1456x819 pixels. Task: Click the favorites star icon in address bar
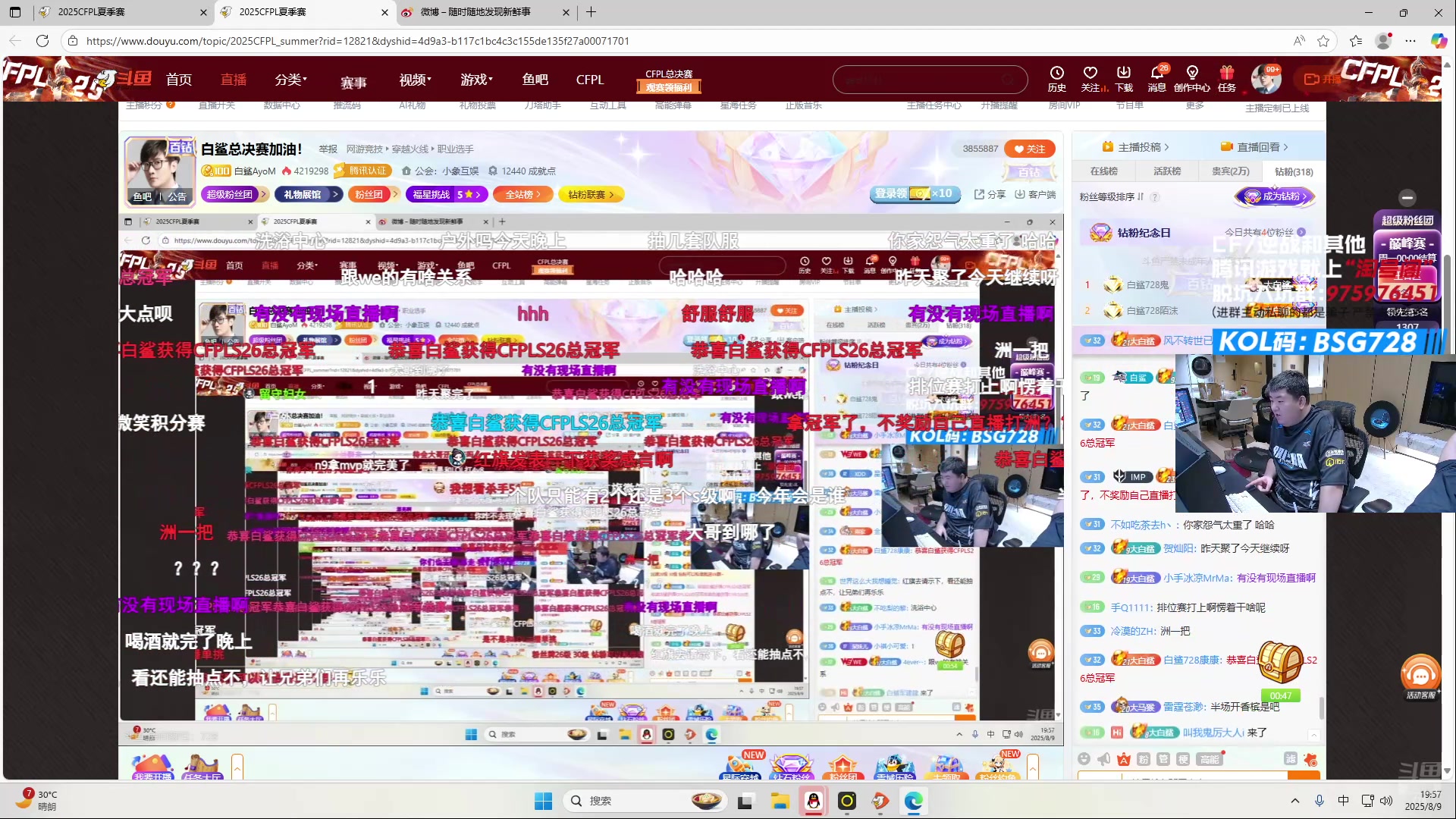point(1323,41)
